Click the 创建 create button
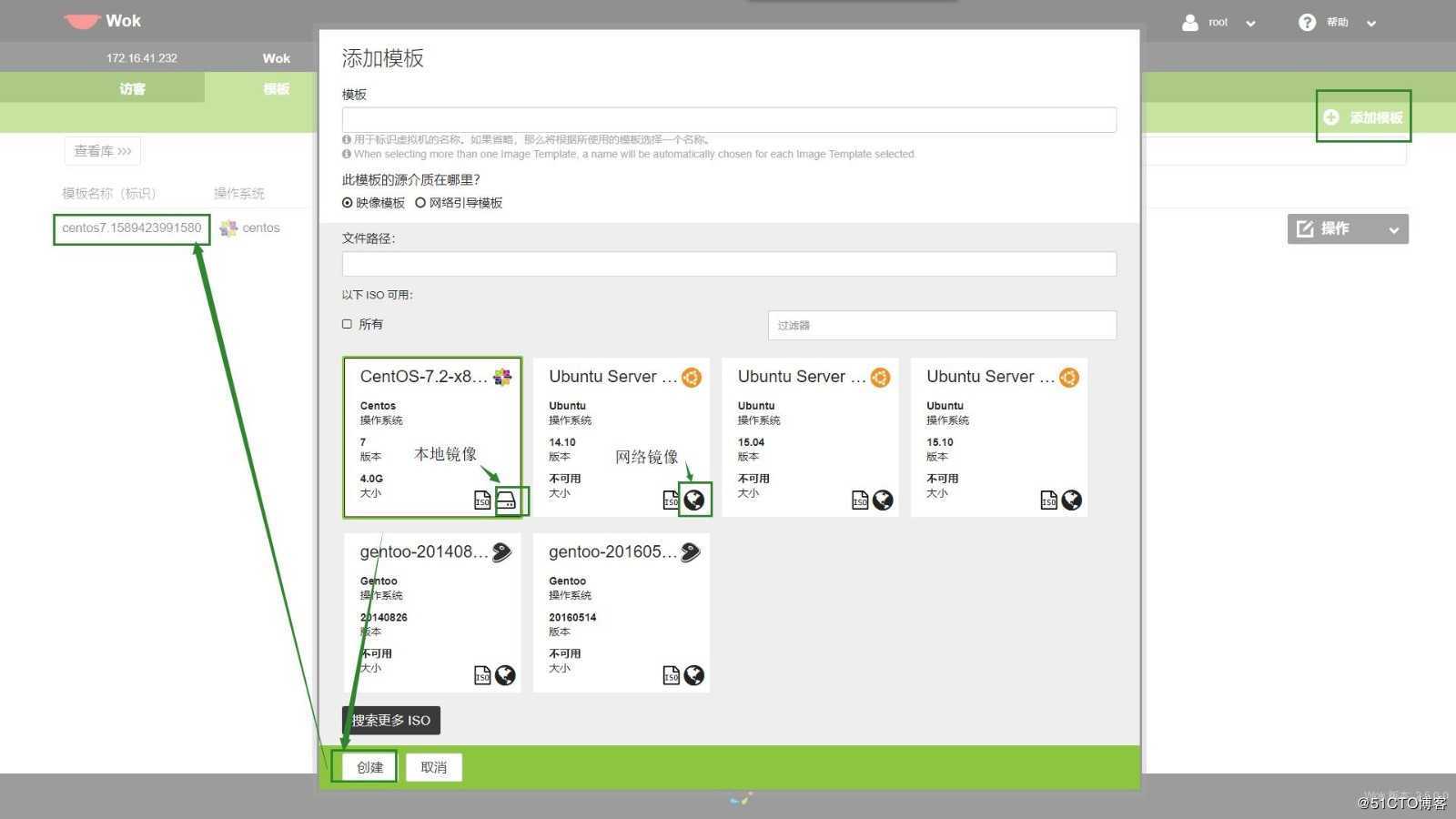This screenshot has width=1456, height=819. 369,767
